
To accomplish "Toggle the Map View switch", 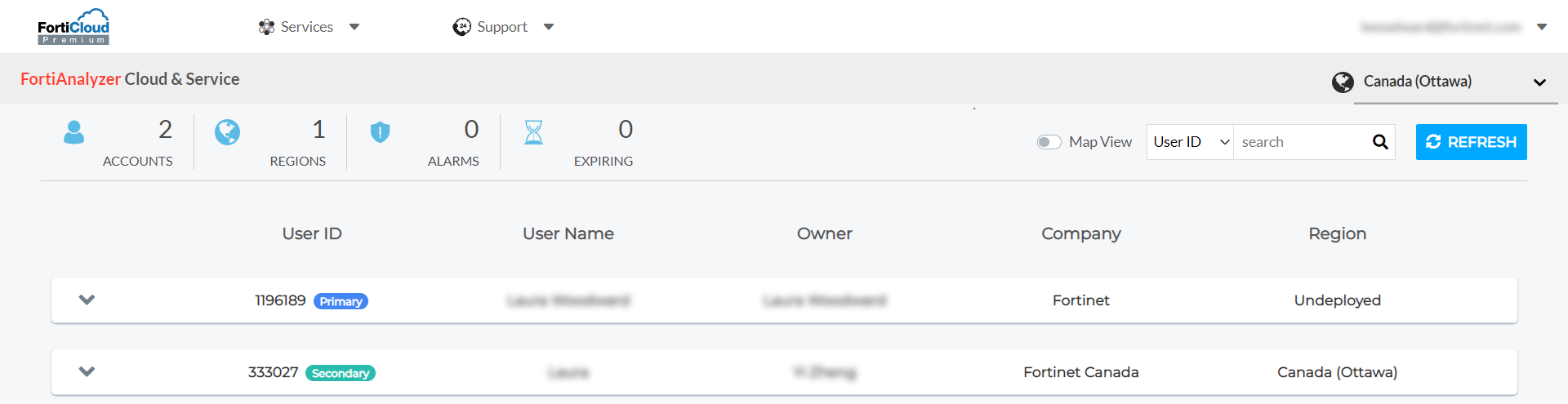I will point(1049,142).
